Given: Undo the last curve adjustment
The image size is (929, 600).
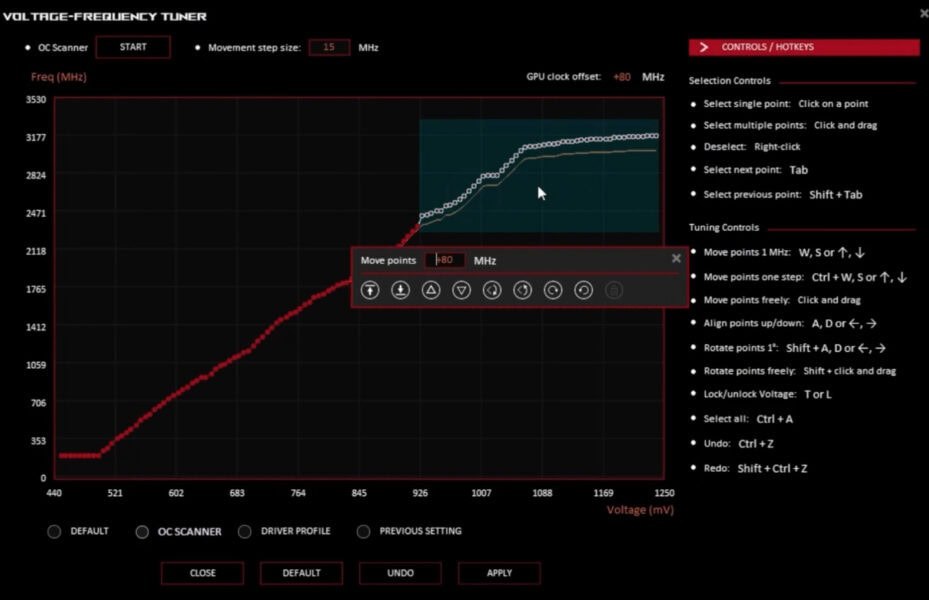Looking at the screenshot, I should [400, 573].
